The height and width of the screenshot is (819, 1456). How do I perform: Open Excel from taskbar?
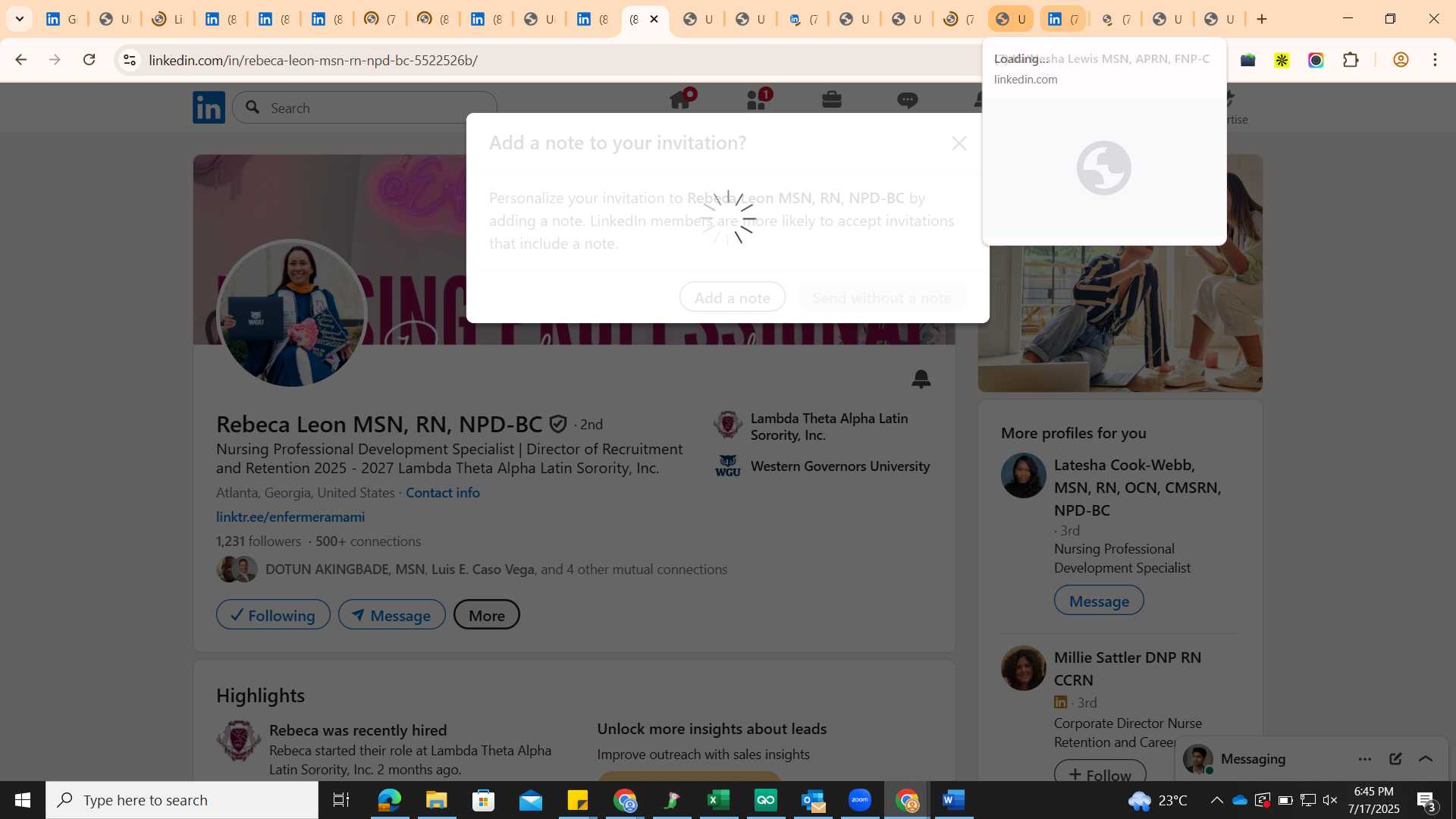718,800
